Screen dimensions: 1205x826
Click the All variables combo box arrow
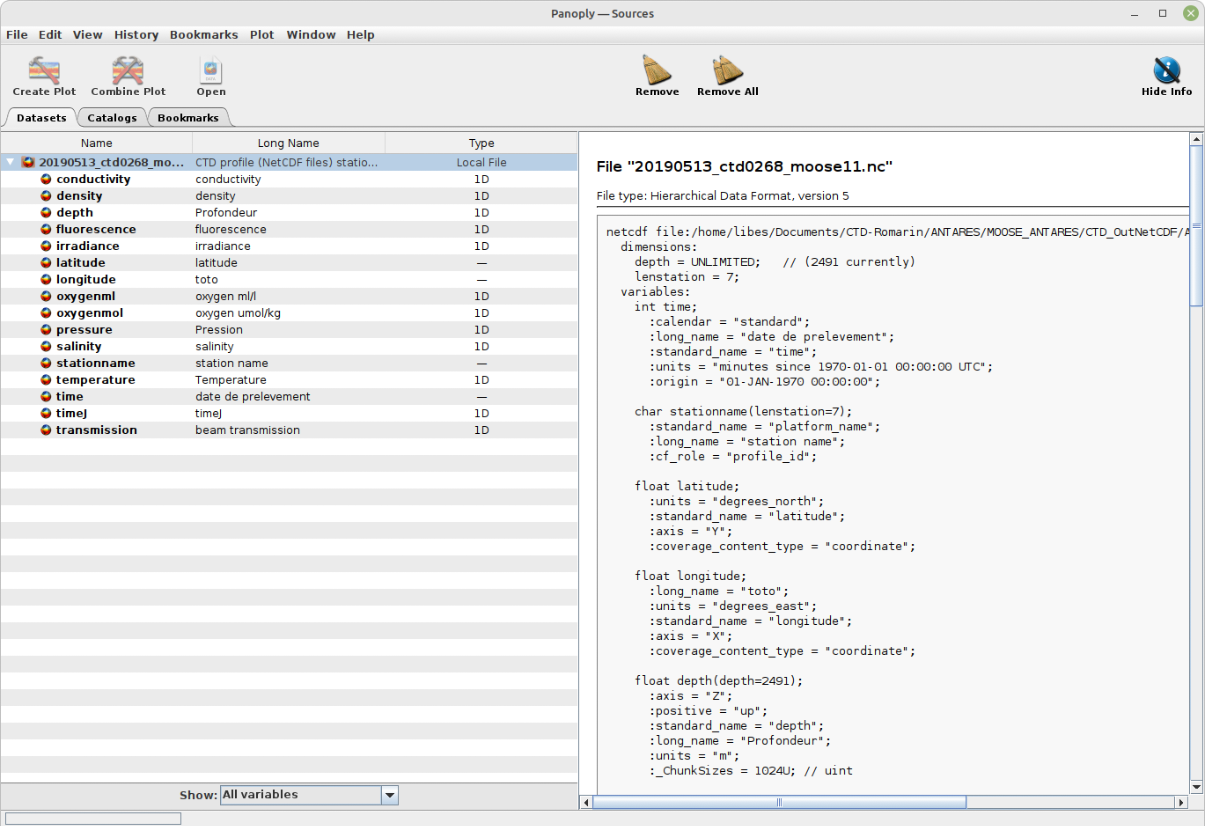(390, 795)
